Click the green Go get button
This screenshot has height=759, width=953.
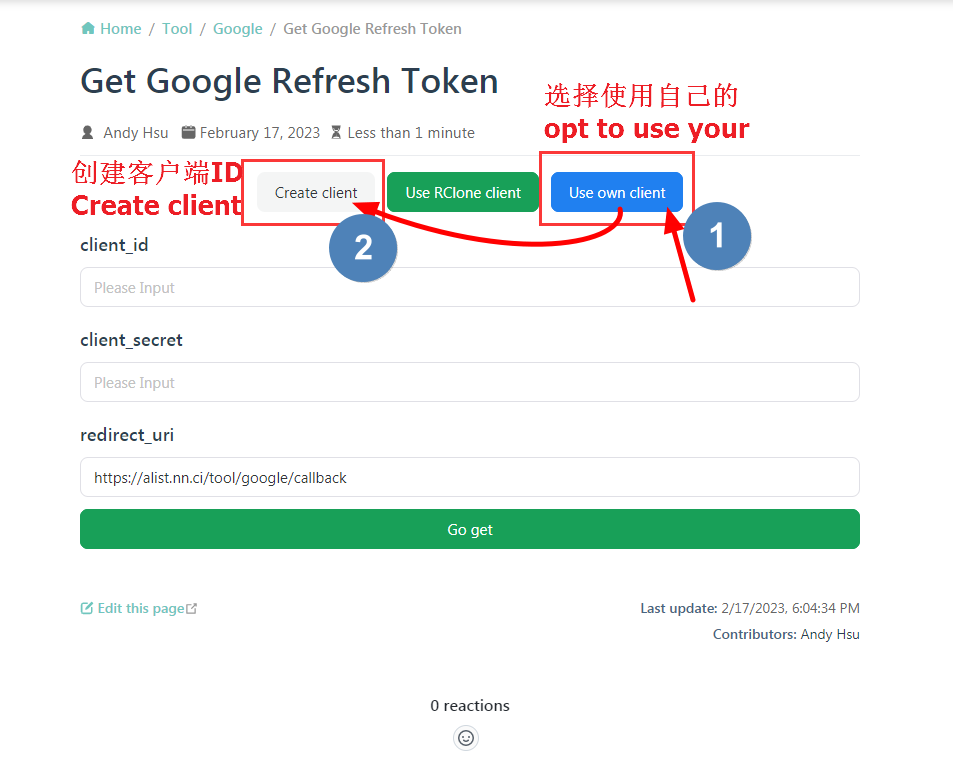point(470,529)
